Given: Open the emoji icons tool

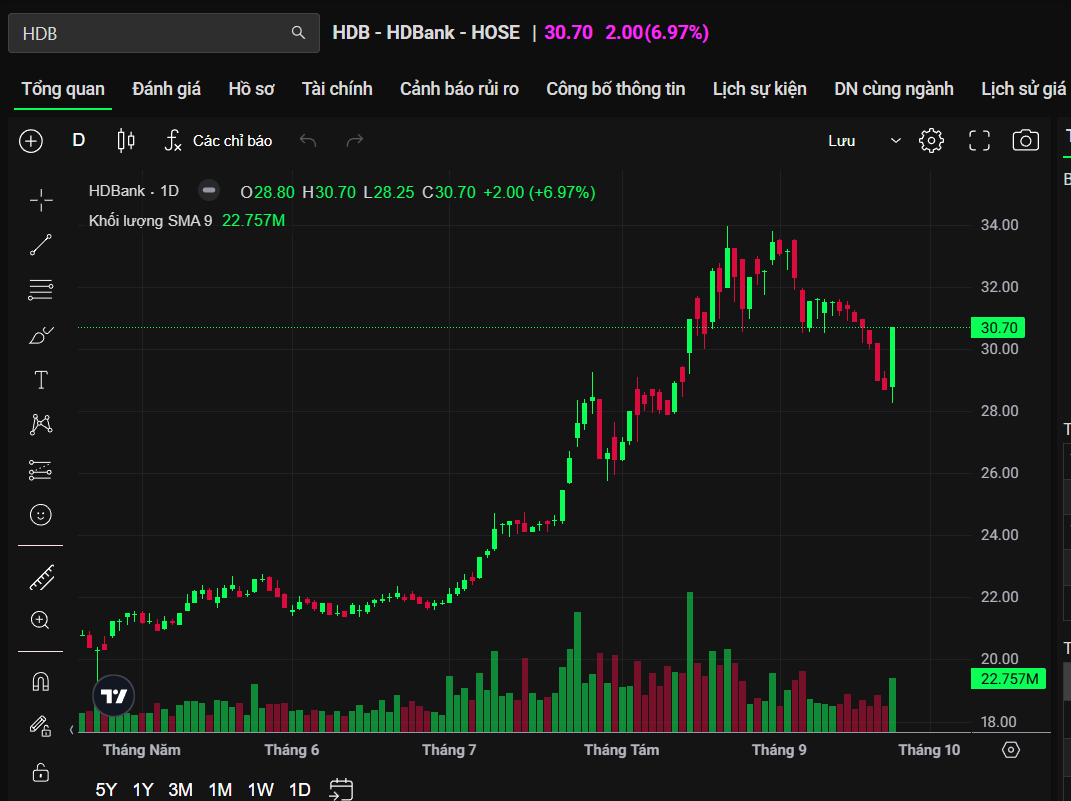Looking at the screenshot, I should (x=41, y=515).
